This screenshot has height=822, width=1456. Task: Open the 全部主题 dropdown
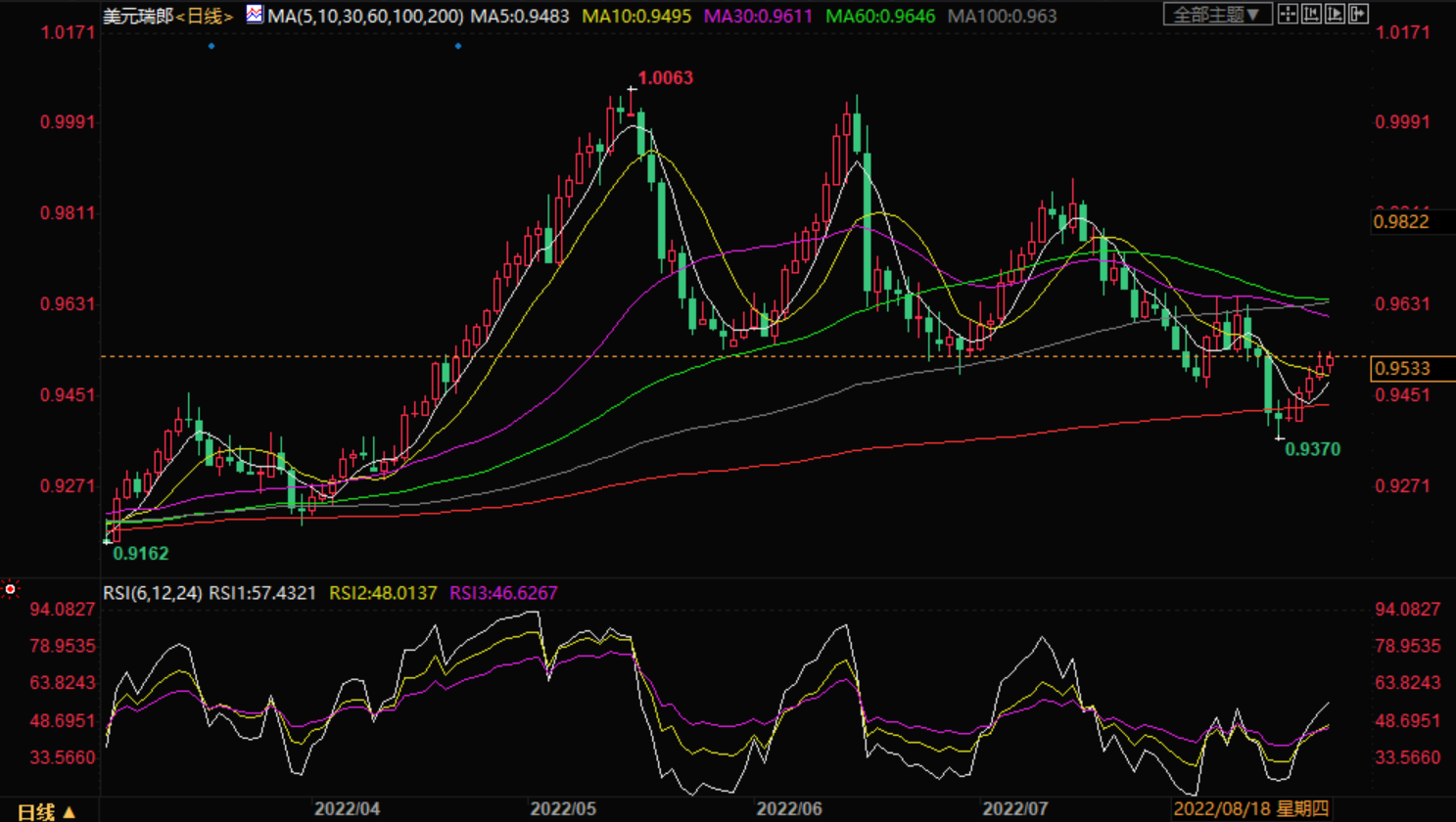(x=1217, y=15)
